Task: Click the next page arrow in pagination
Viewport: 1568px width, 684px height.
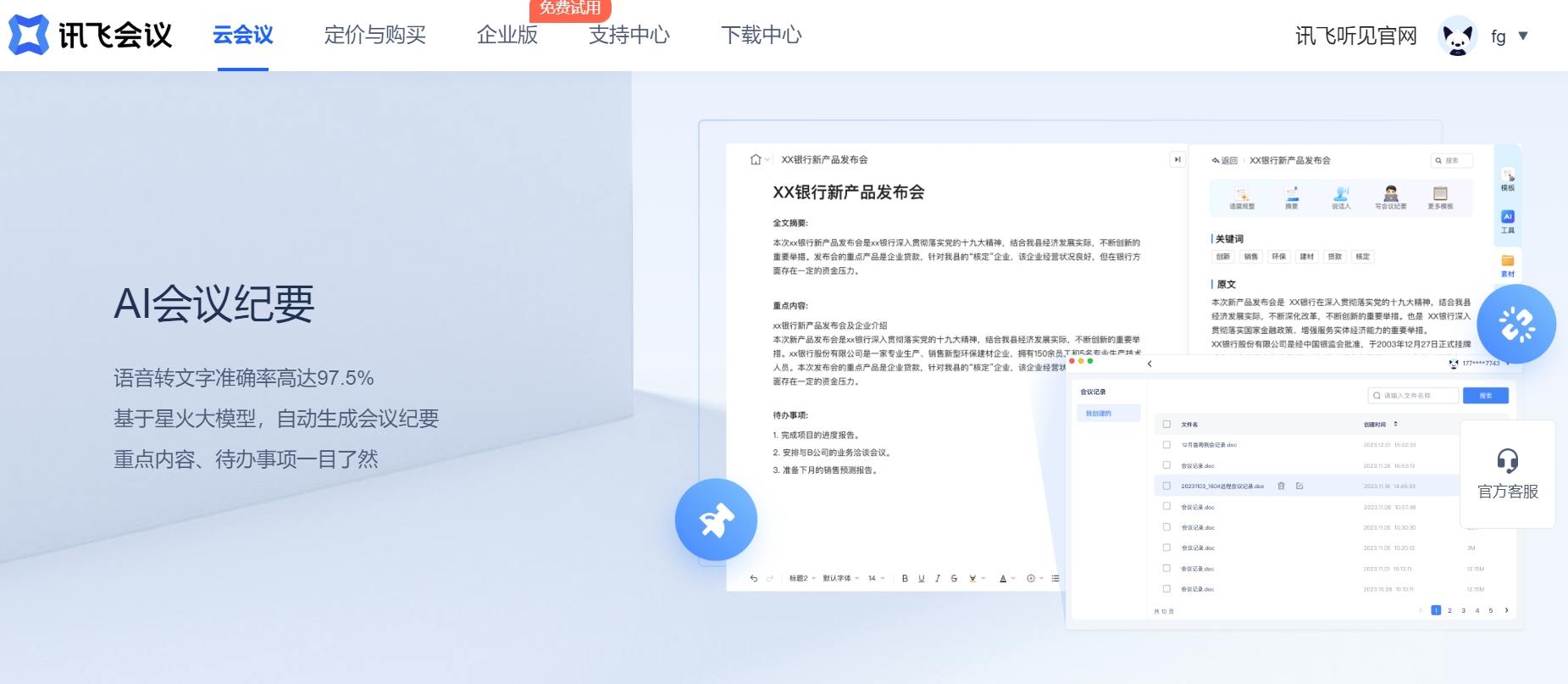Action: point(1506,610)
